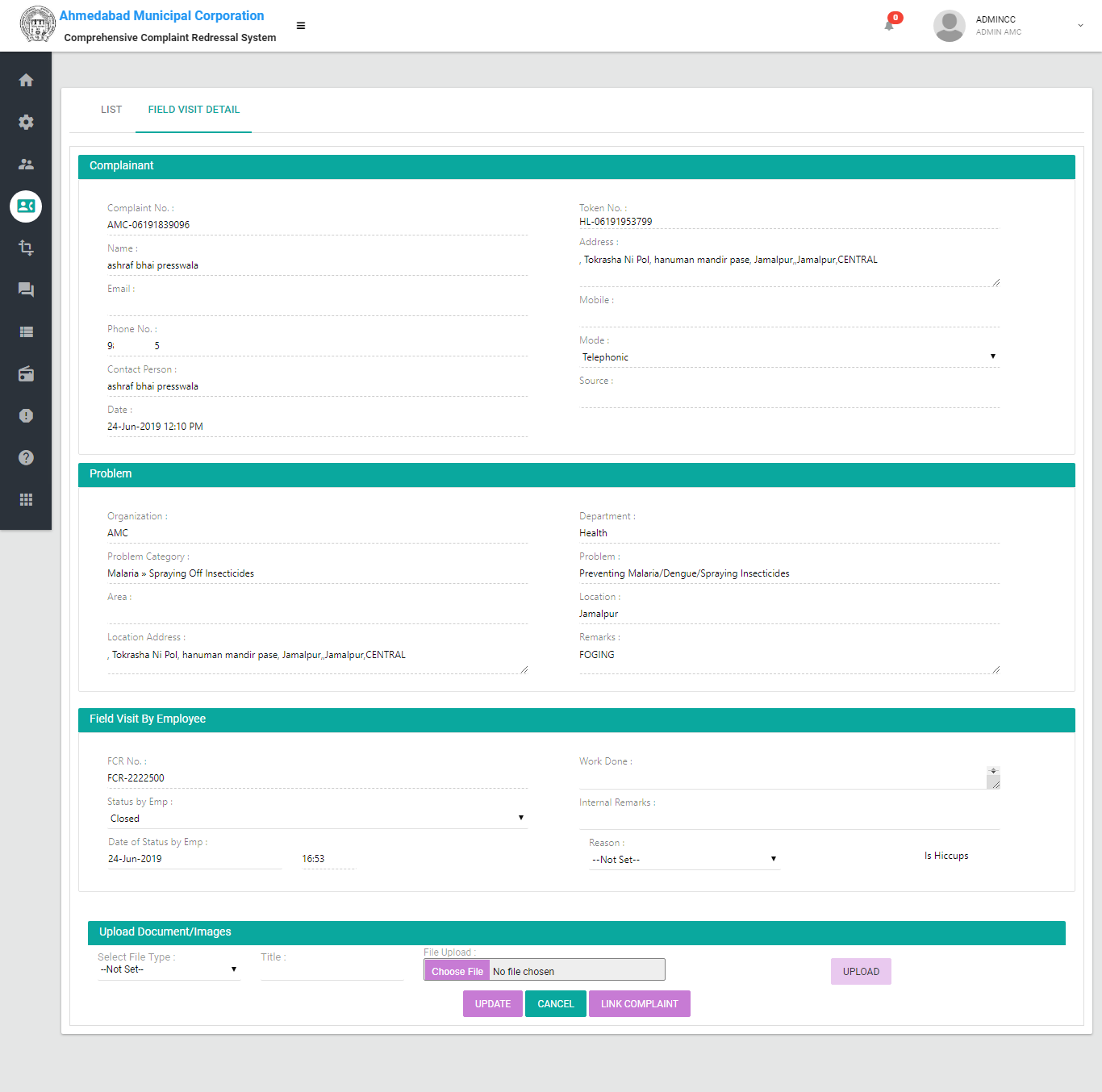1102x1092 pixels.
Task: Click the Choose File button
Action: point(457,971)
